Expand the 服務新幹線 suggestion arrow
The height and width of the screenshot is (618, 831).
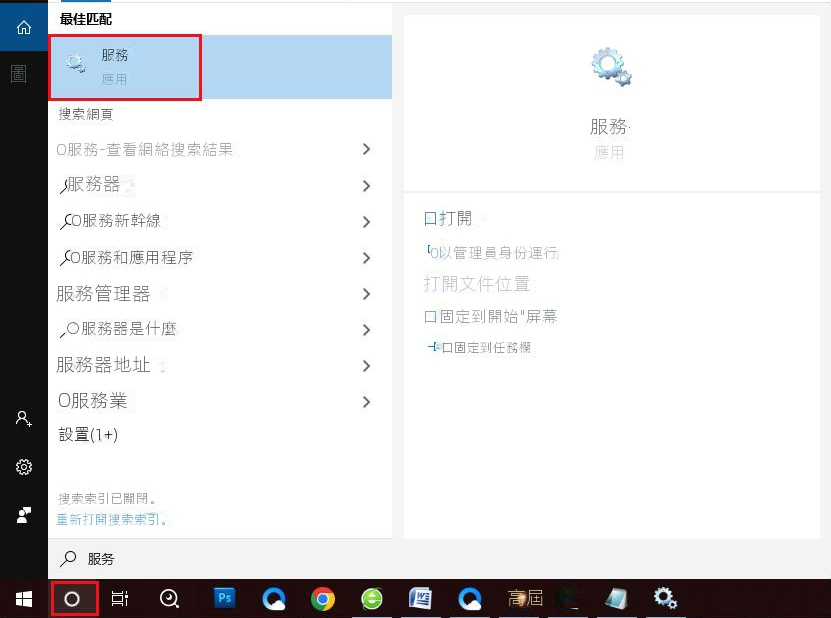click(x=366, y=222)
